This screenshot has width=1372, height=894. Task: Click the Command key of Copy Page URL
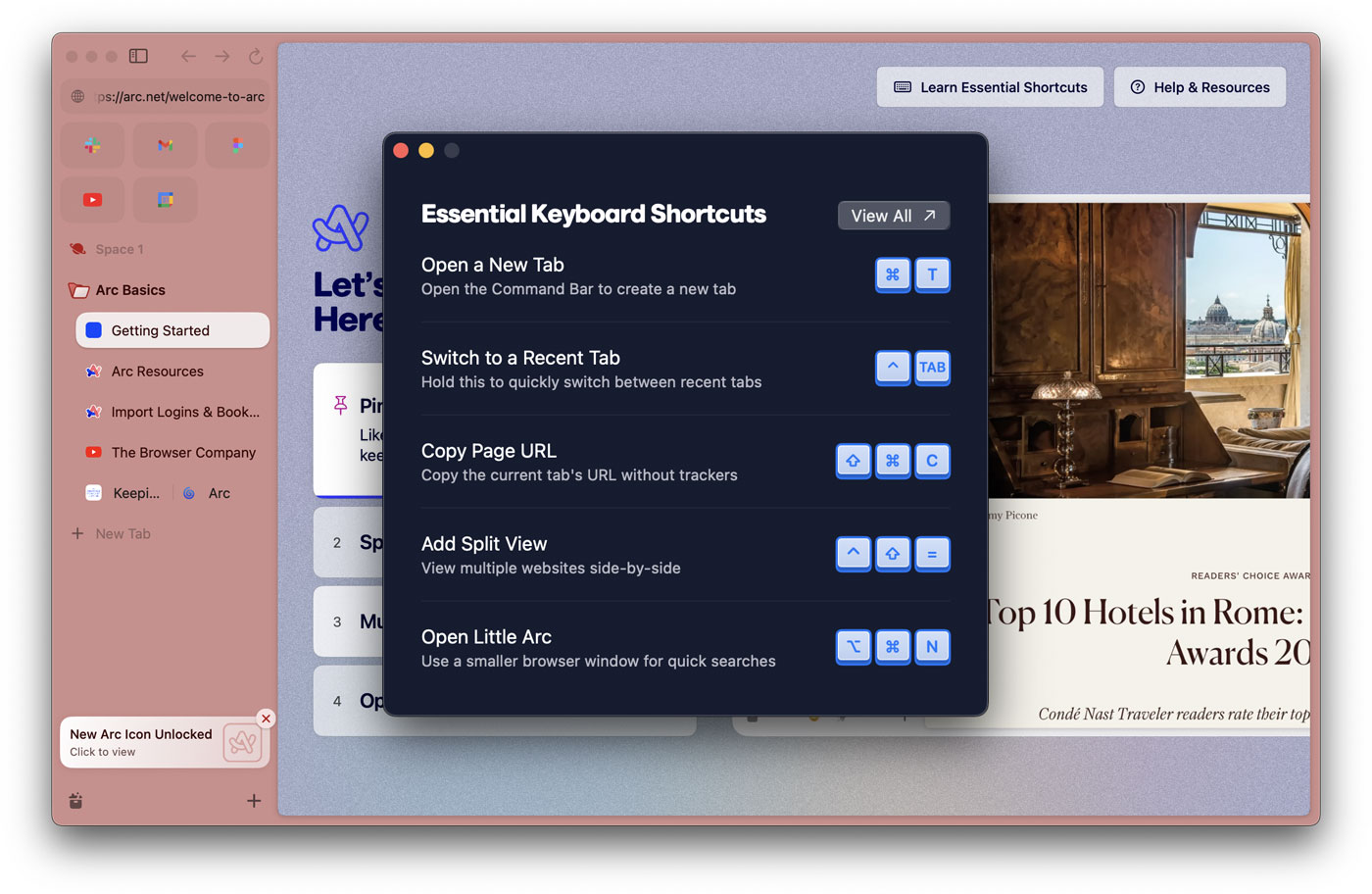coord(893,461)
